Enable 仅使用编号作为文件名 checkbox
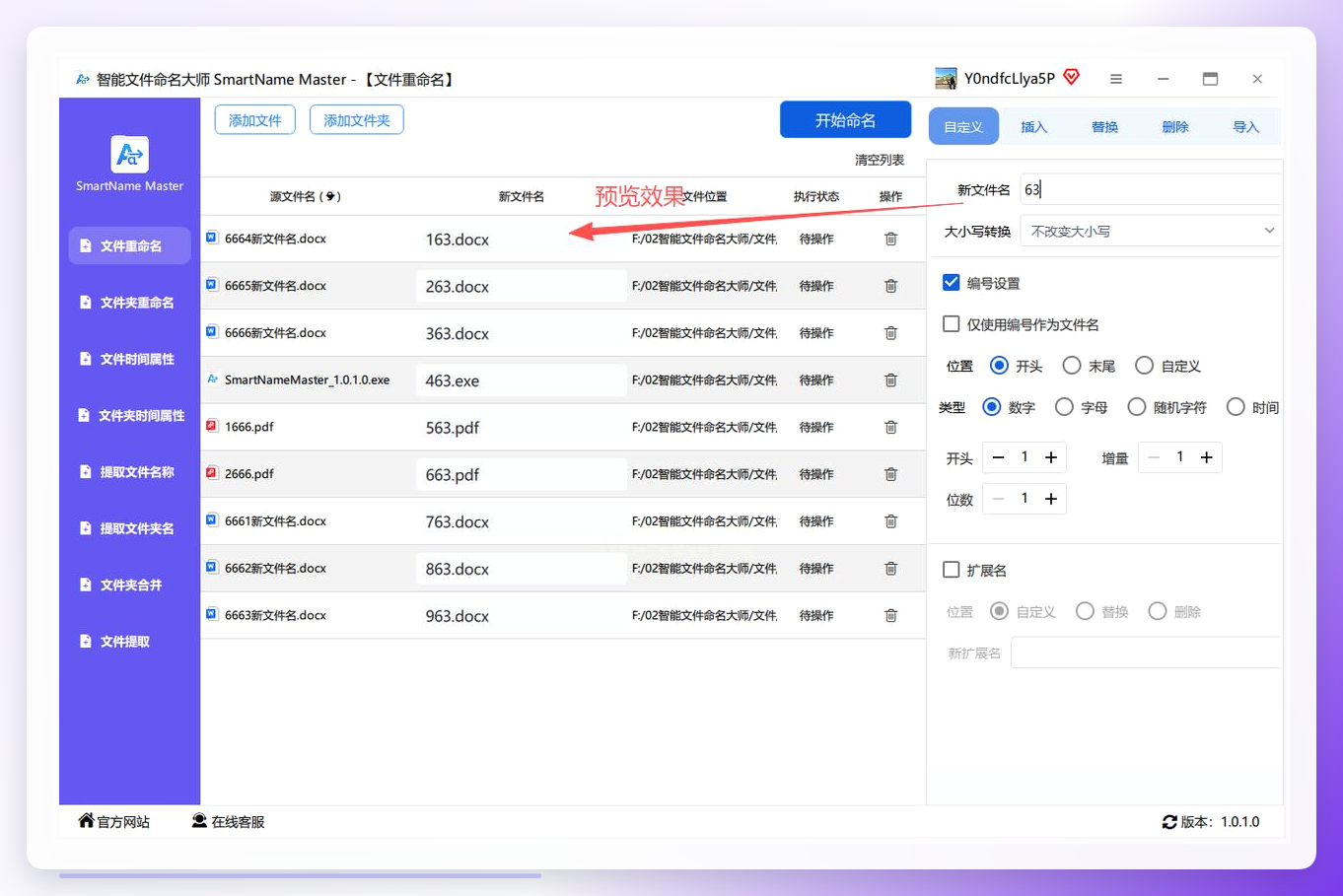The image size is (1343, 896). pyautogui.click(x=952, y=324)
